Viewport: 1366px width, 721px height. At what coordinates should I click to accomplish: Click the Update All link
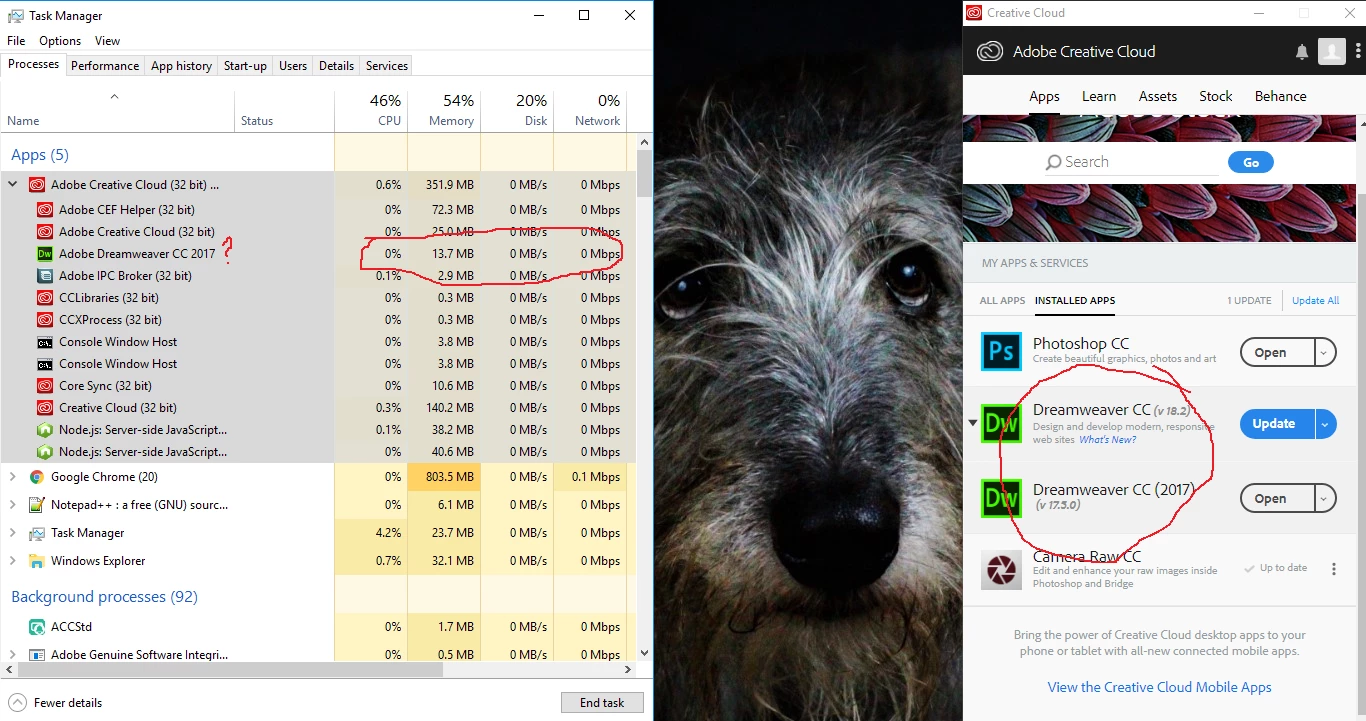(1315, 300)
